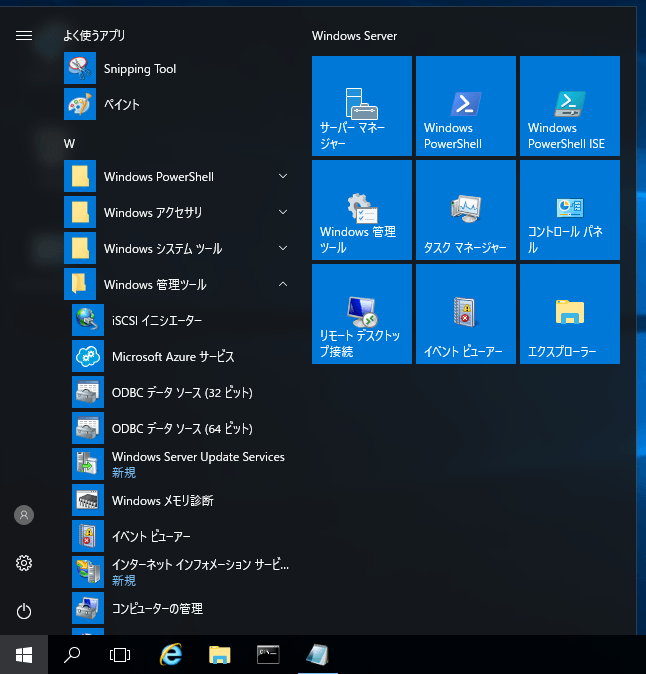Open the サーバー マネージャー tile
This screenshot has height=674, width=646.
pyautogui.click(x=362, y=106)
